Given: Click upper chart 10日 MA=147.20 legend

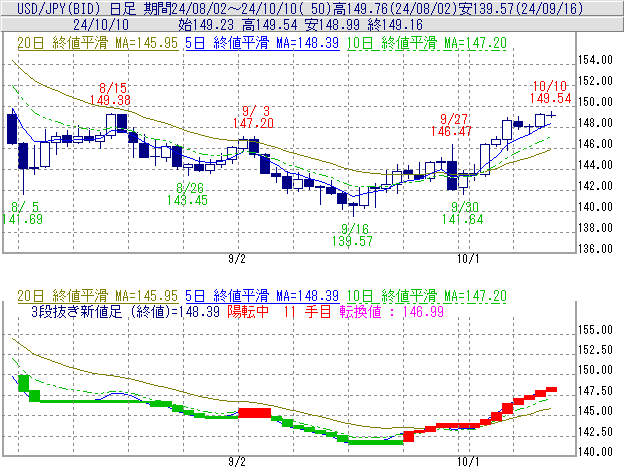Looking at the screenshot, I should click(x=427, y=43).
